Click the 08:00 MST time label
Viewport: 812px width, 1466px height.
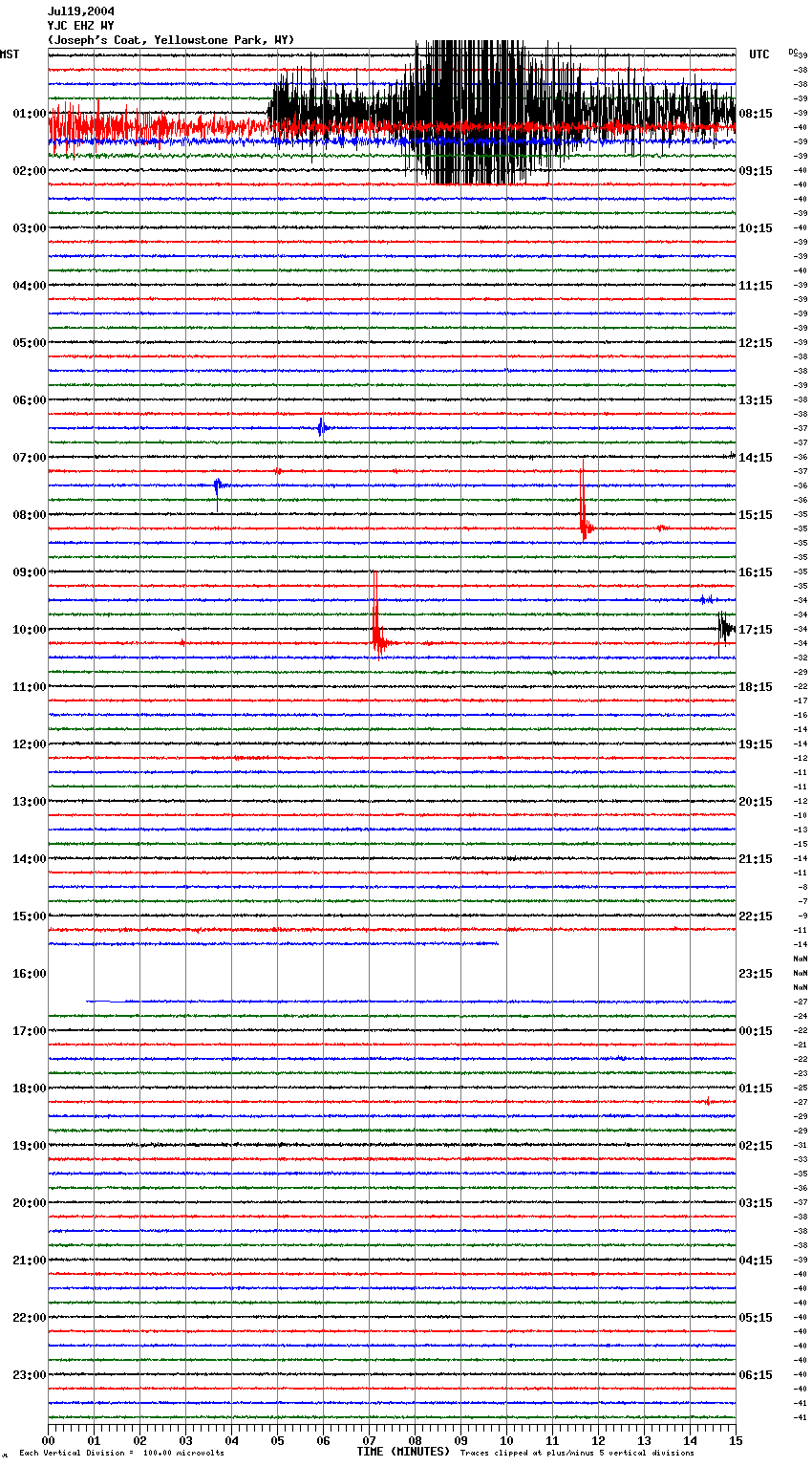30,515
